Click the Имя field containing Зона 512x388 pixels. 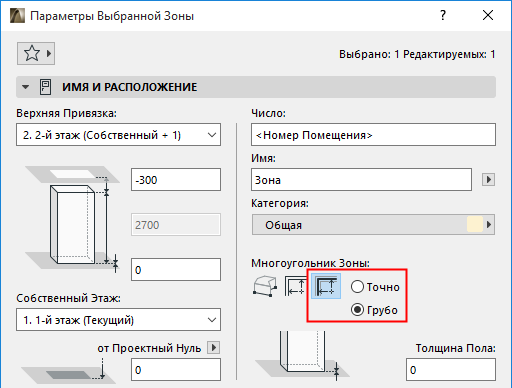[x=361, y=180]
